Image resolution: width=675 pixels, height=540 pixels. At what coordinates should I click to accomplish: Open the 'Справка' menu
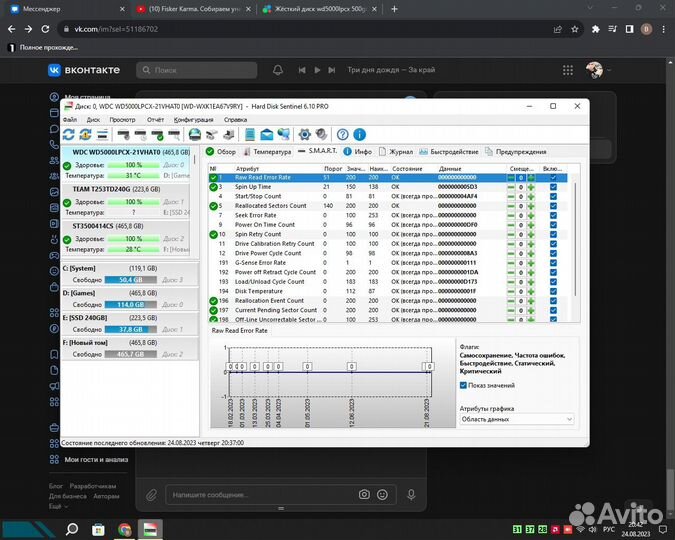[x=235, y=119]
